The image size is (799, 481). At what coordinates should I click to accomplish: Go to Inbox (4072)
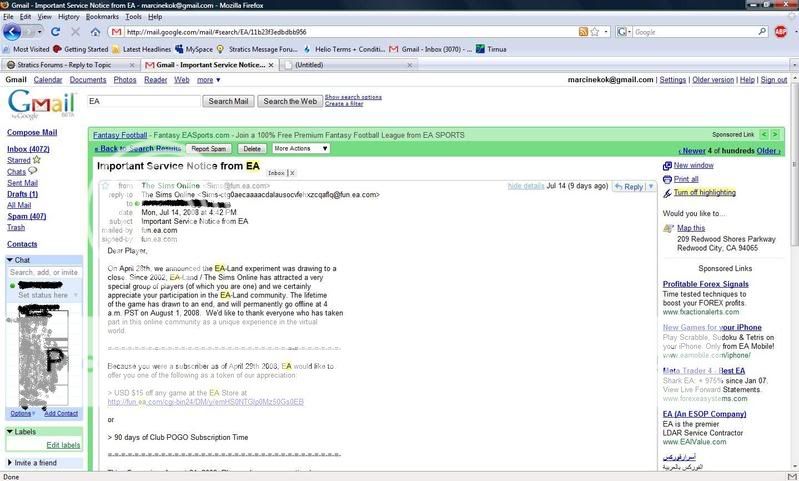[29, 149]
